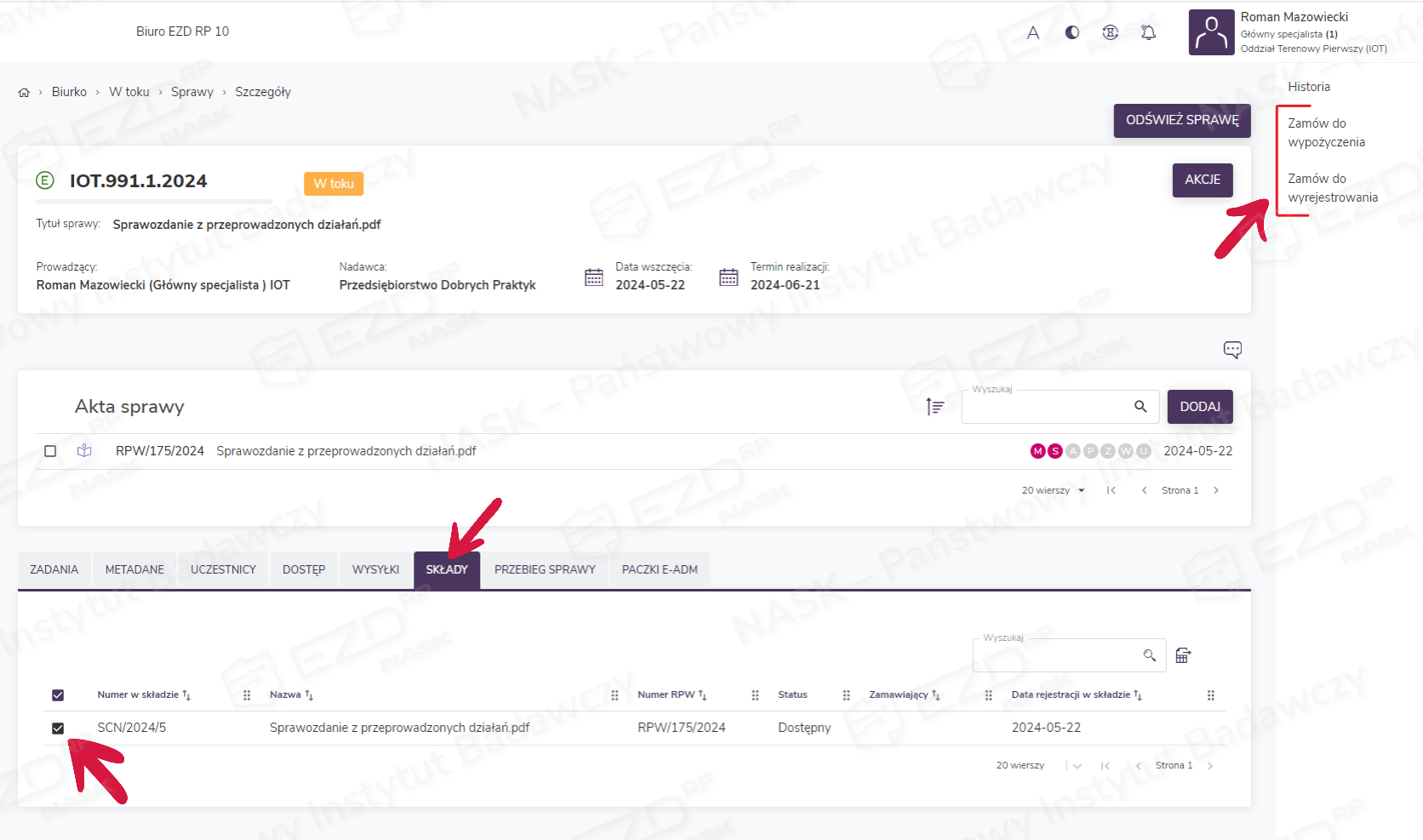Click the Wyszukaj field in Składy tab
The width and height of the screenshot is (1423, 840).
point(1055,655)
